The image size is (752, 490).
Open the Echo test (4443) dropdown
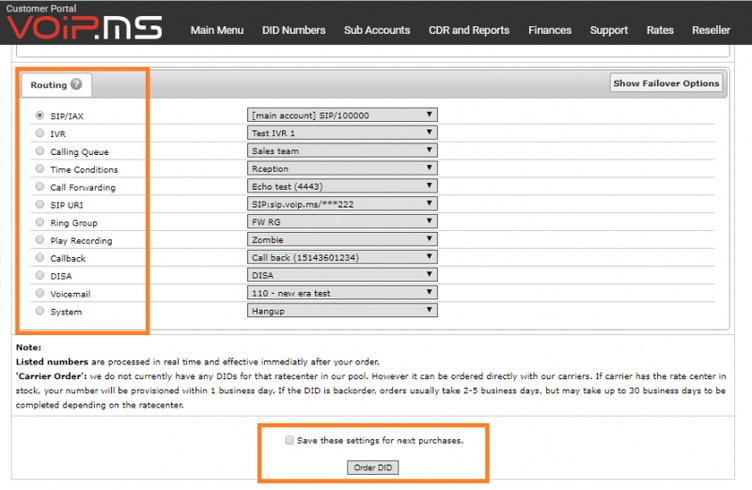[x=342, y=186]
